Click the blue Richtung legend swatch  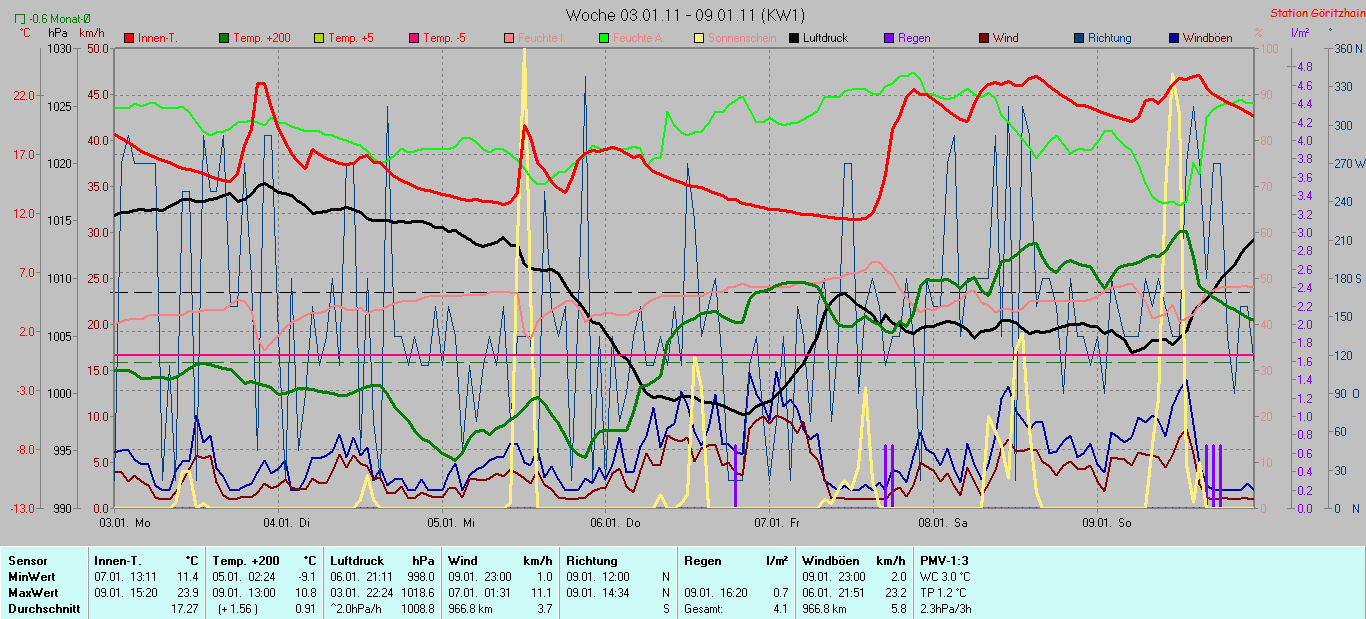(1078, 38)
